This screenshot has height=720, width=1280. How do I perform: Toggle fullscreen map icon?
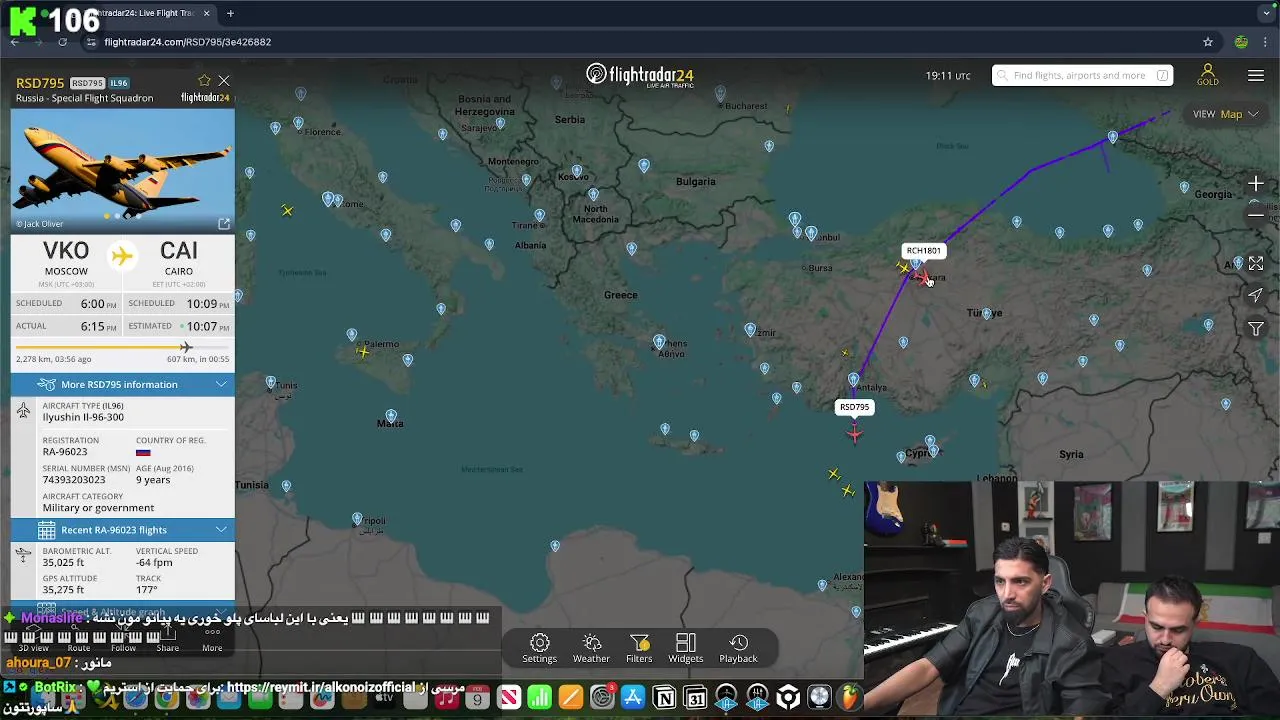(1256, 263)
